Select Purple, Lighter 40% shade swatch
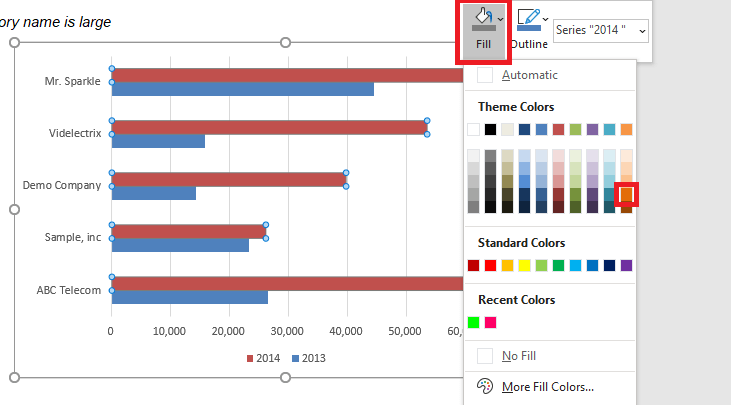This screenshot has height=405, width=731. [593, 181]
